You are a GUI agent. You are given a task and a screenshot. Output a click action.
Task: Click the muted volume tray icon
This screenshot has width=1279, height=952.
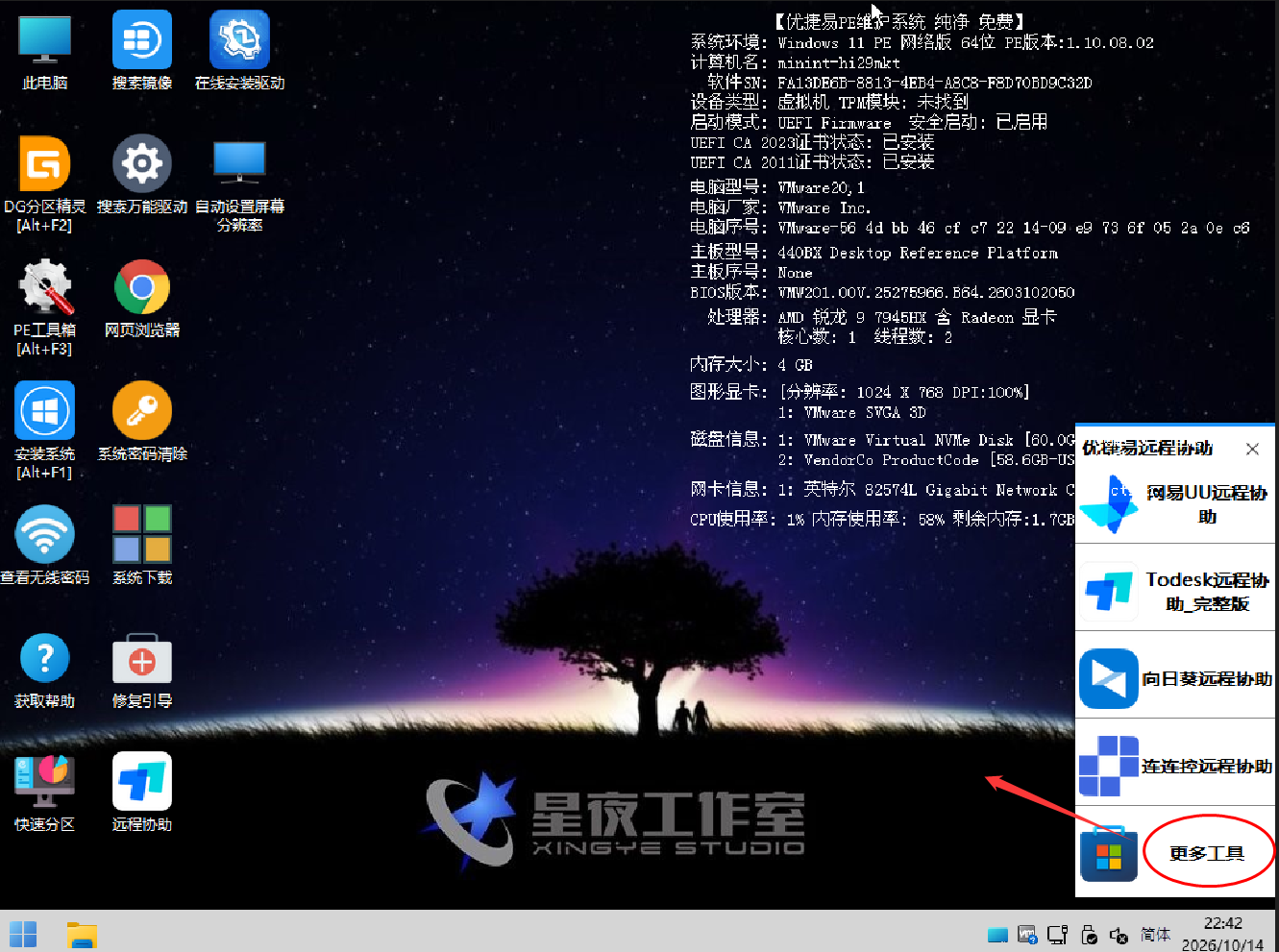coord(1119,935)
